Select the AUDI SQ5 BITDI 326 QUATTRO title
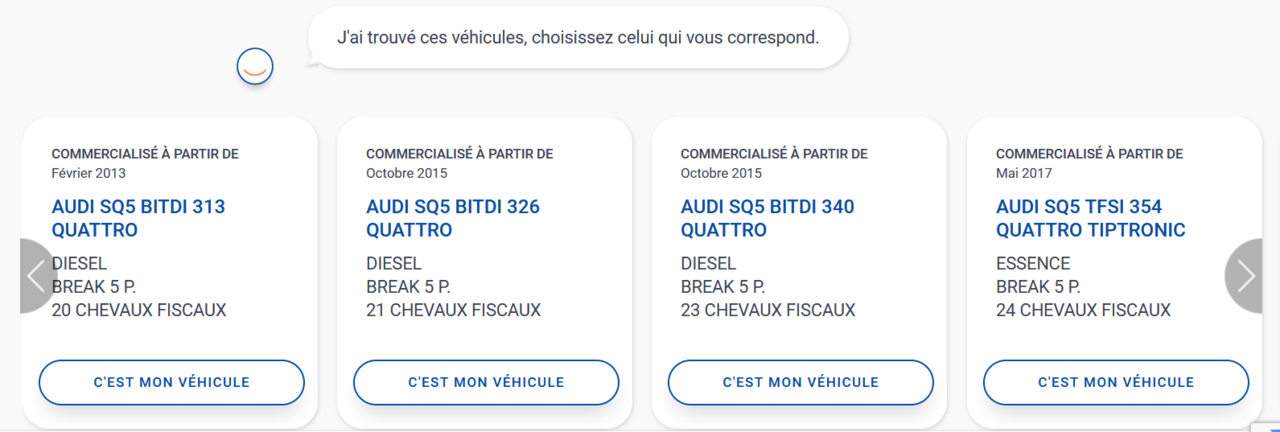1280x432 pixels. pyautogui.click(x=452, y=219)
